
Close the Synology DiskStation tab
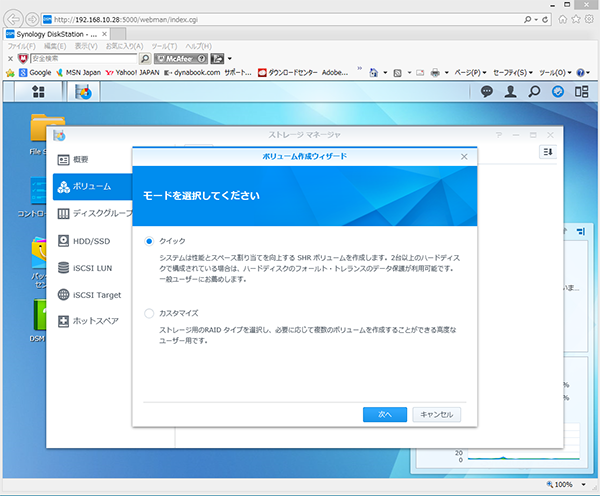[104, 34]
